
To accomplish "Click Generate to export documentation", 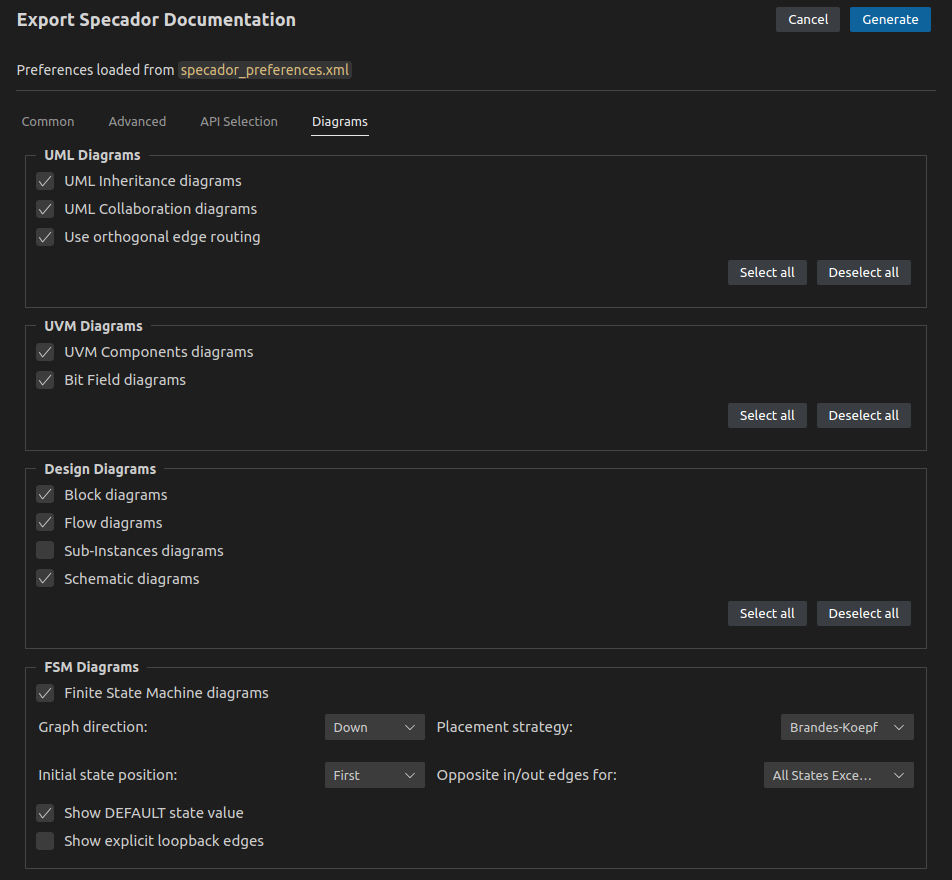I will (889, 19).
